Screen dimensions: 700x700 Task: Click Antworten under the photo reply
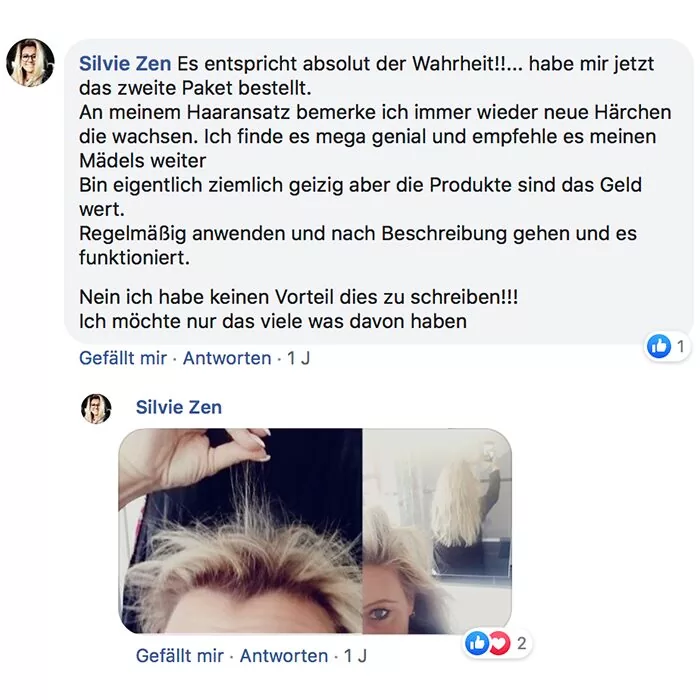284,656
